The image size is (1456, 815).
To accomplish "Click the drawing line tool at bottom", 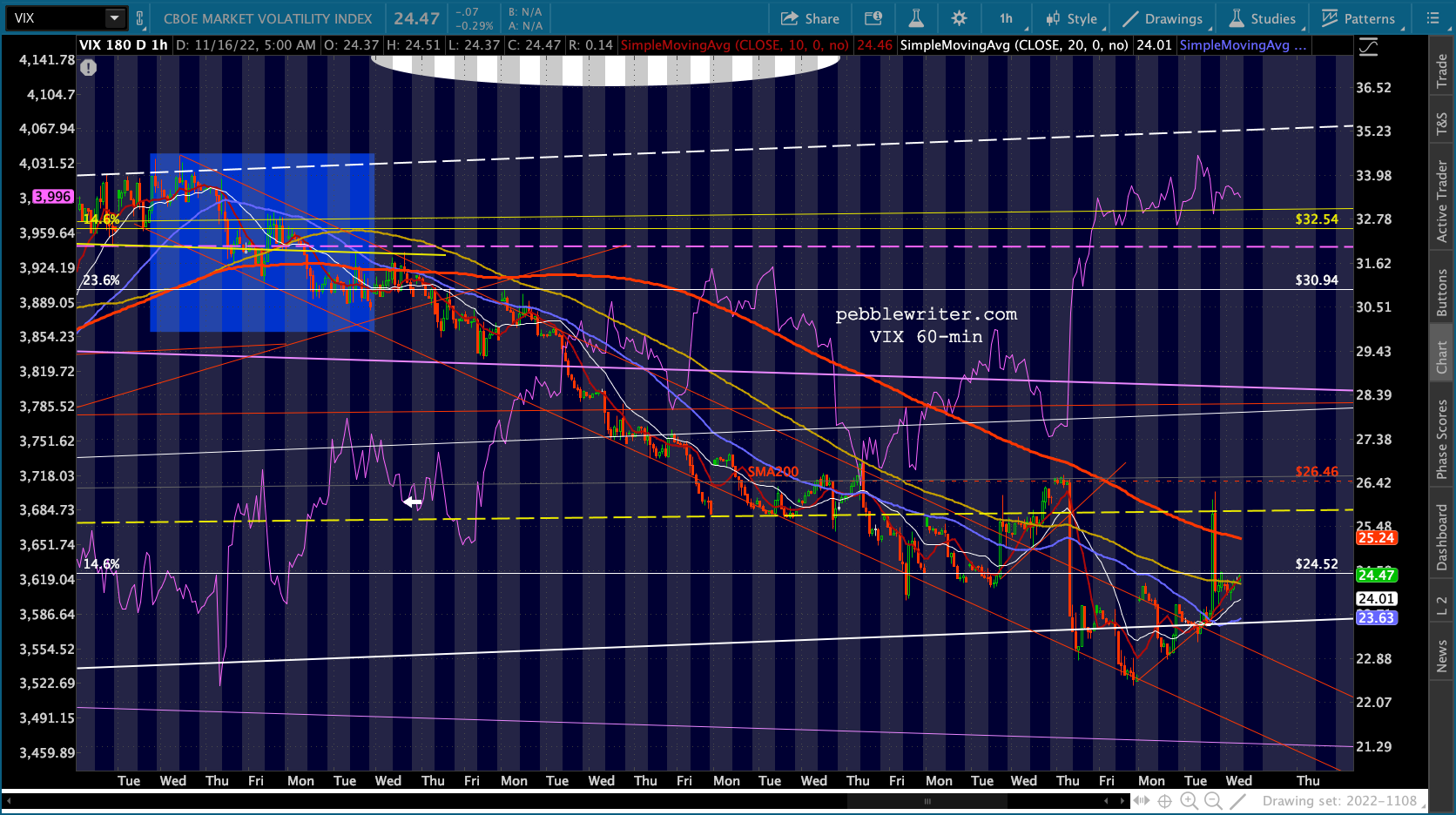I will (1237, 801).
